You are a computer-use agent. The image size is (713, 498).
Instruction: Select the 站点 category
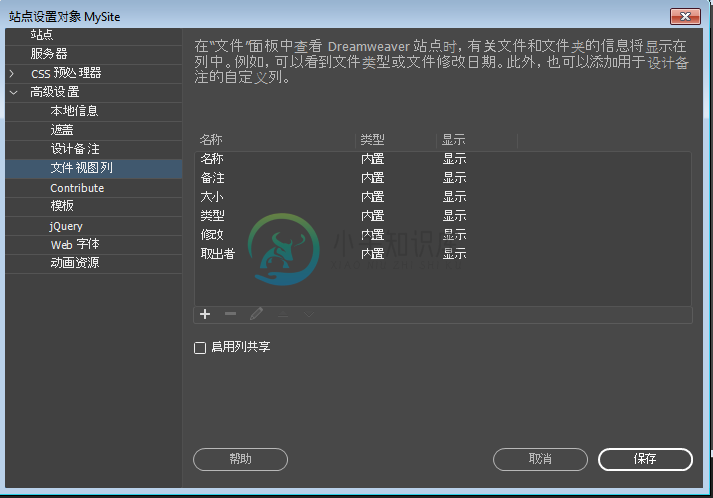(x=94, y=35)
